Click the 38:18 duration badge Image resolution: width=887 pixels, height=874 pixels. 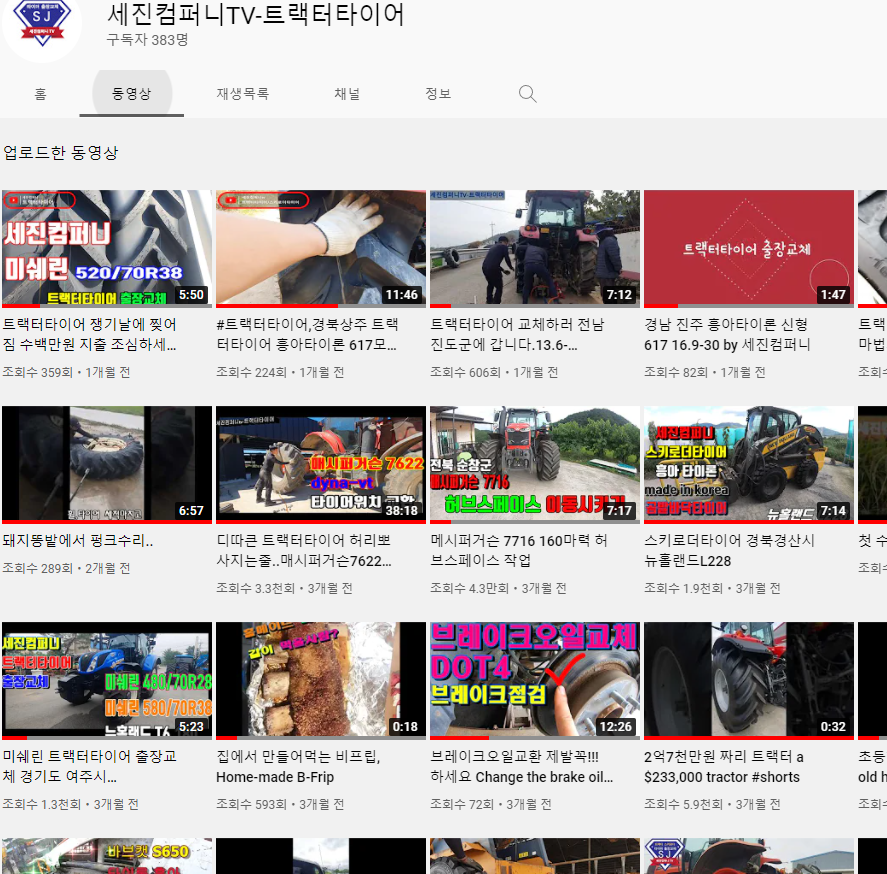tap(402, 511)
